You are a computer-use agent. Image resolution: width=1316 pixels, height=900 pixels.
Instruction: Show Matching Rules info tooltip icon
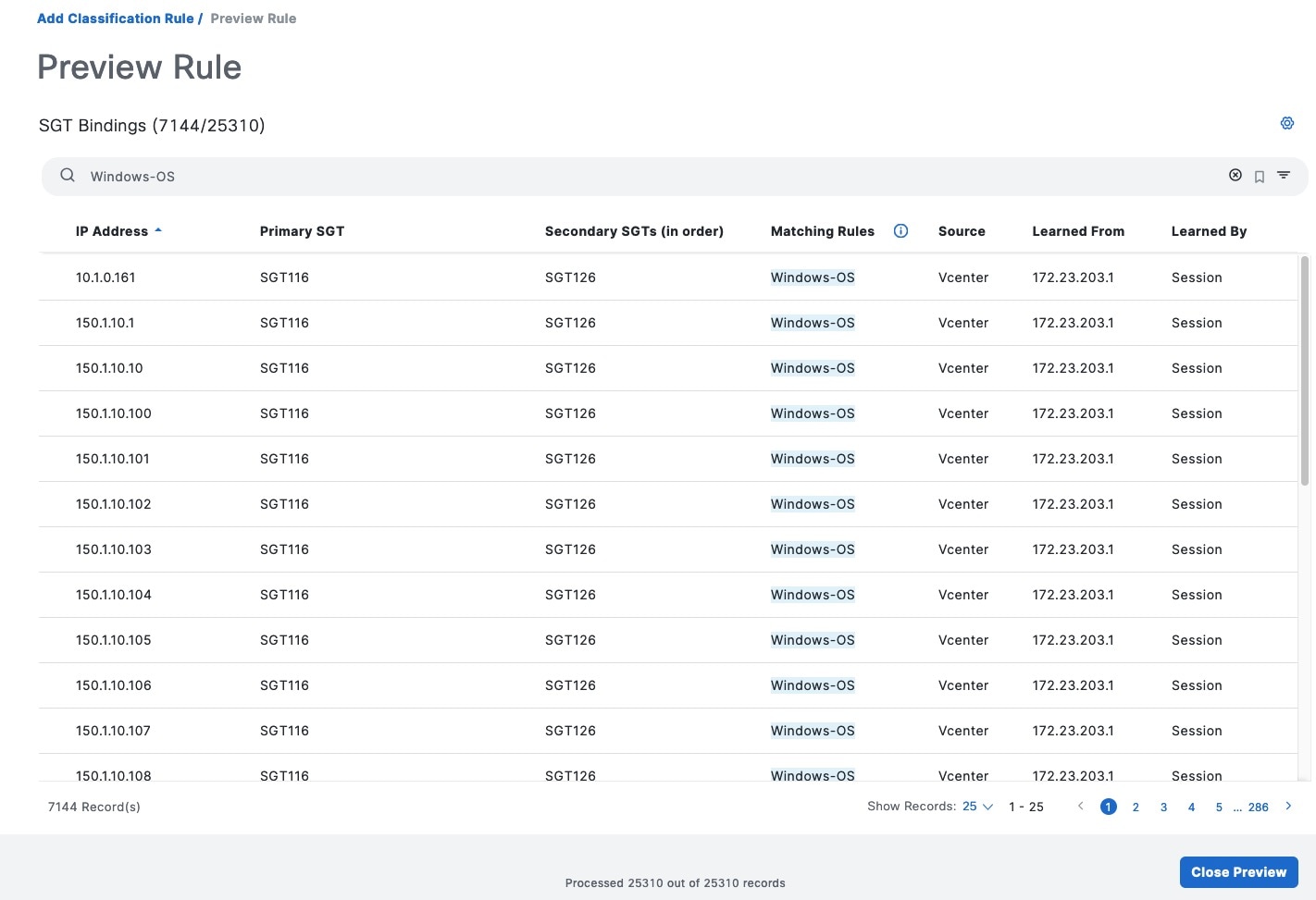[x=900, y=231]
